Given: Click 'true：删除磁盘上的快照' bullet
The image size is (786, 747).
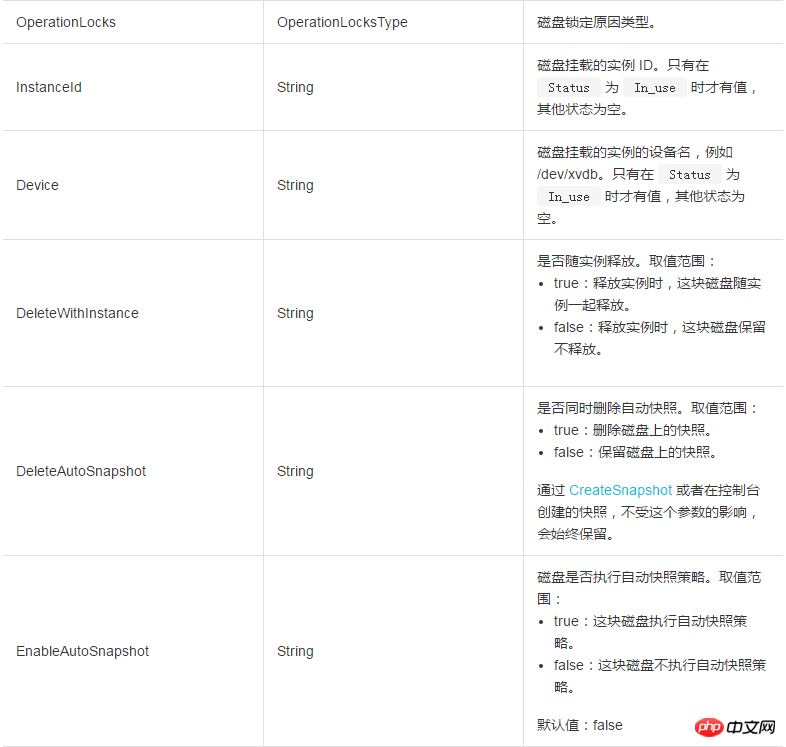Looking at the screenshot, I should [x=633, y=430].
